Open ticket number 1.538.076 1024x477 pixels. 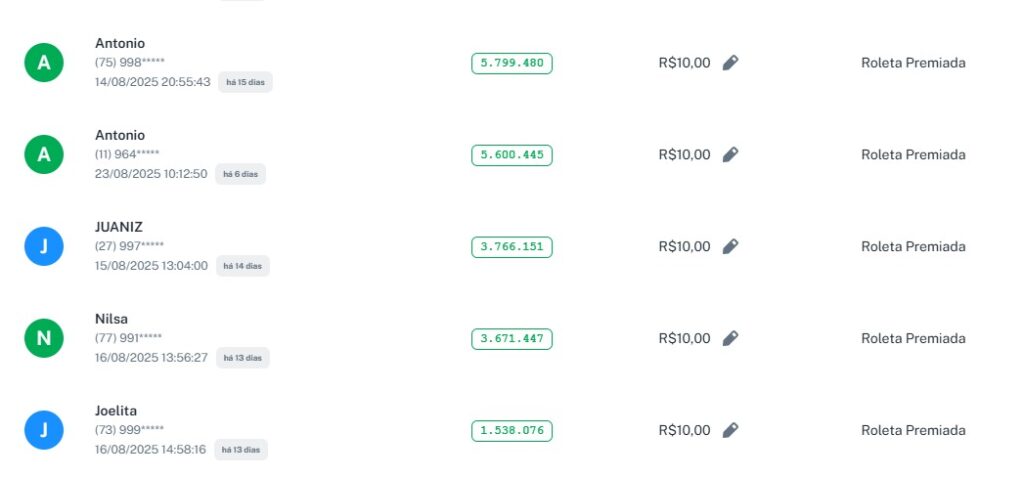tap(511, 431)
